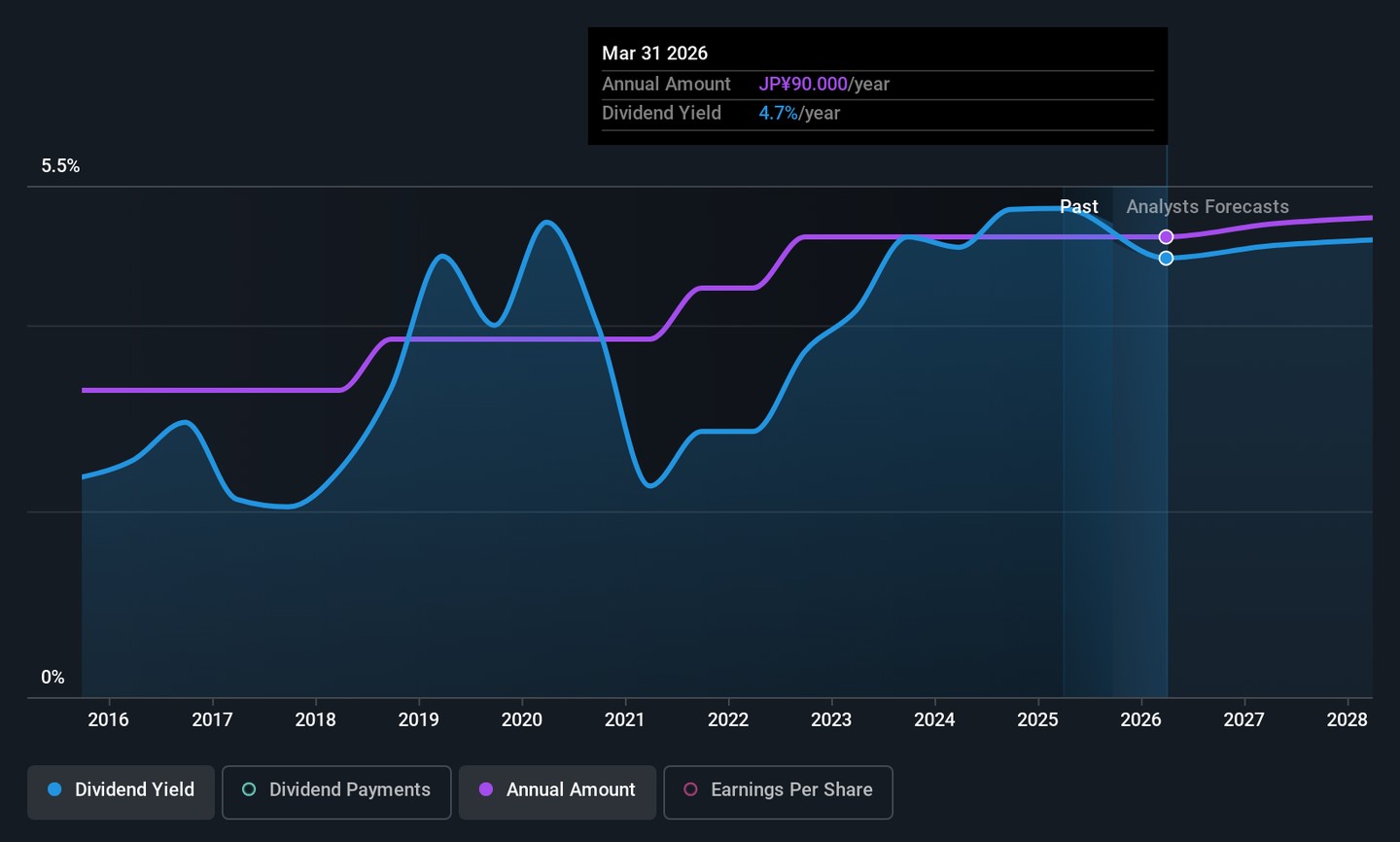The width and height of the screenshot is (1400, 842).
Task: Click the blue marker on the yield line
Action: (x=1166, y=259)
